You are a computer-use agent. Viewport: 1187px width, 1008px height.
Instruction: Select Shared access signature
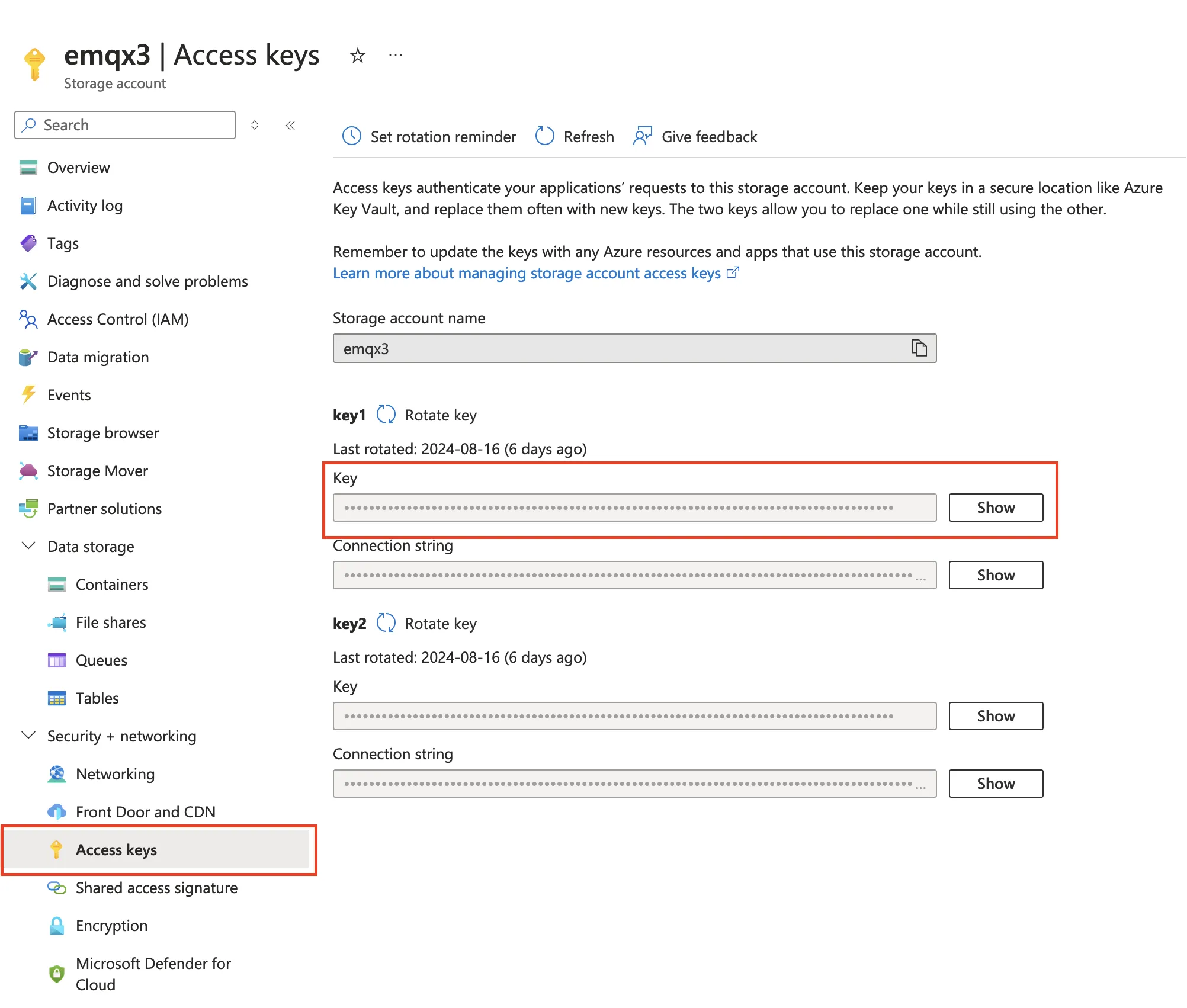(156, 888)
